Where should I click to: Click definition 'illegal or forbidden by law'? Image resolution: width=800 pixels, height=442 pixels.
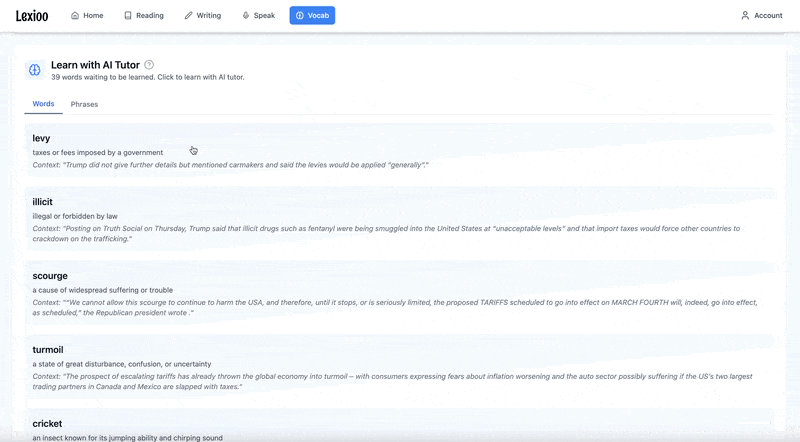coord(75,216)
